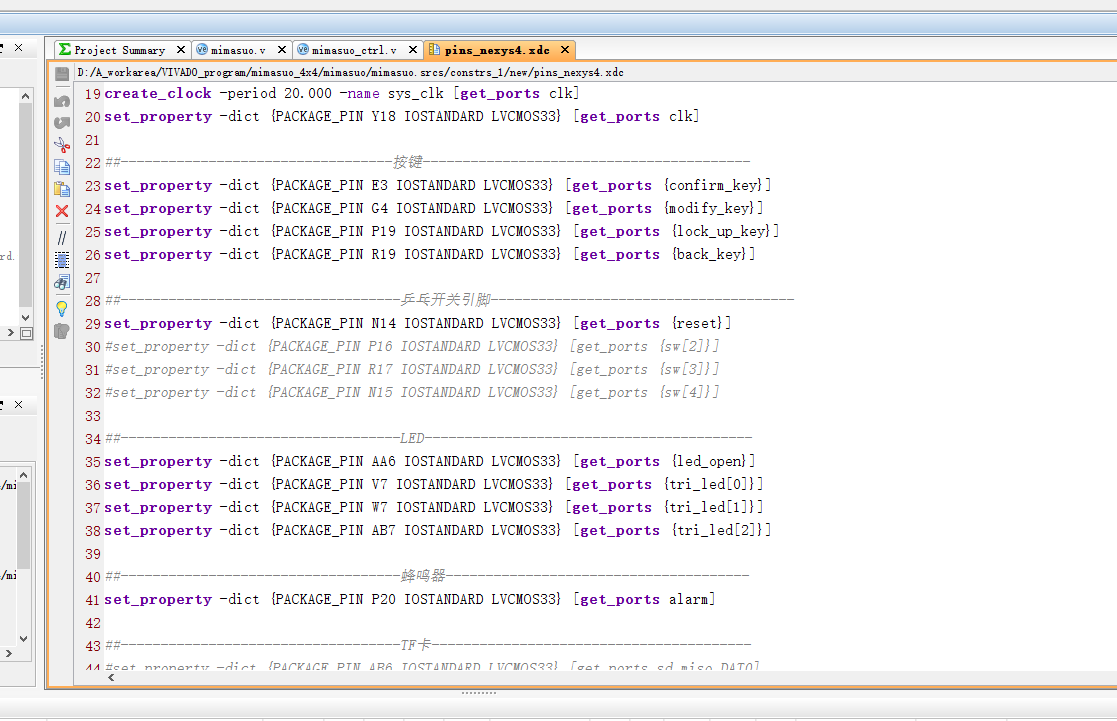The width and height of the screenshot is (1117, 721).
Task: Click the Save file icon in editor toolbar
Action: coord(62,73)
